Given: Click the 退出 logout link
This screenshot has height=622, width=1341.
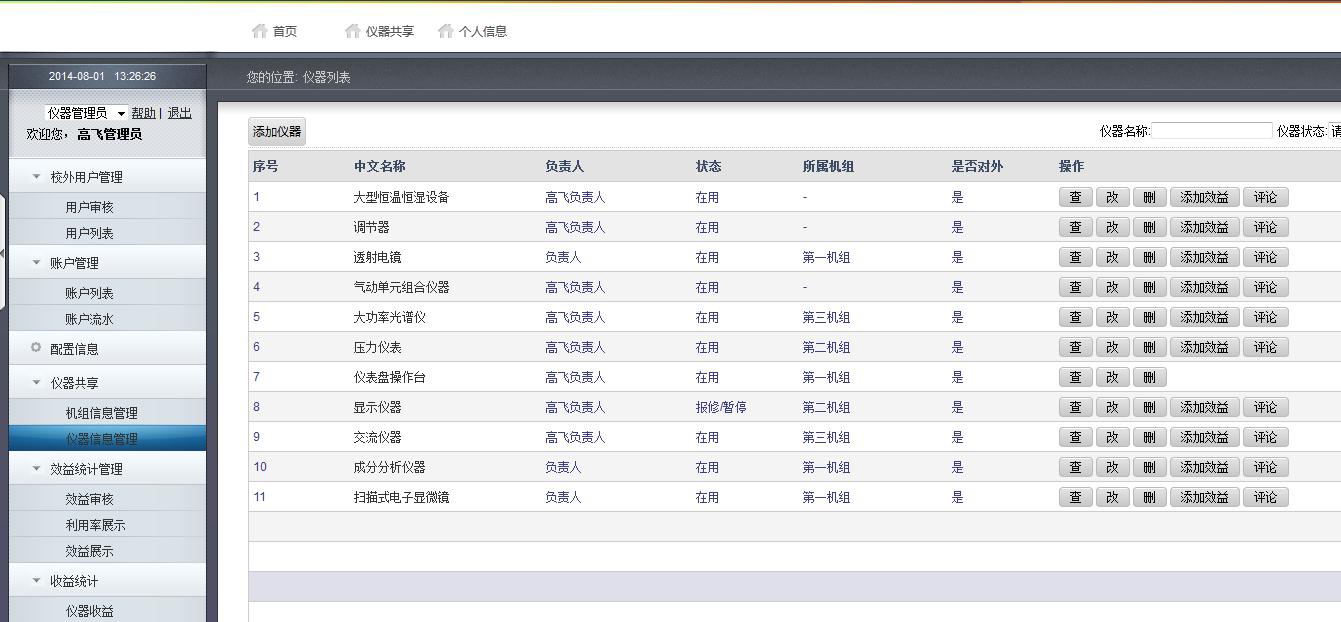Looking at the screenshot, I should [x=179, y=113].
